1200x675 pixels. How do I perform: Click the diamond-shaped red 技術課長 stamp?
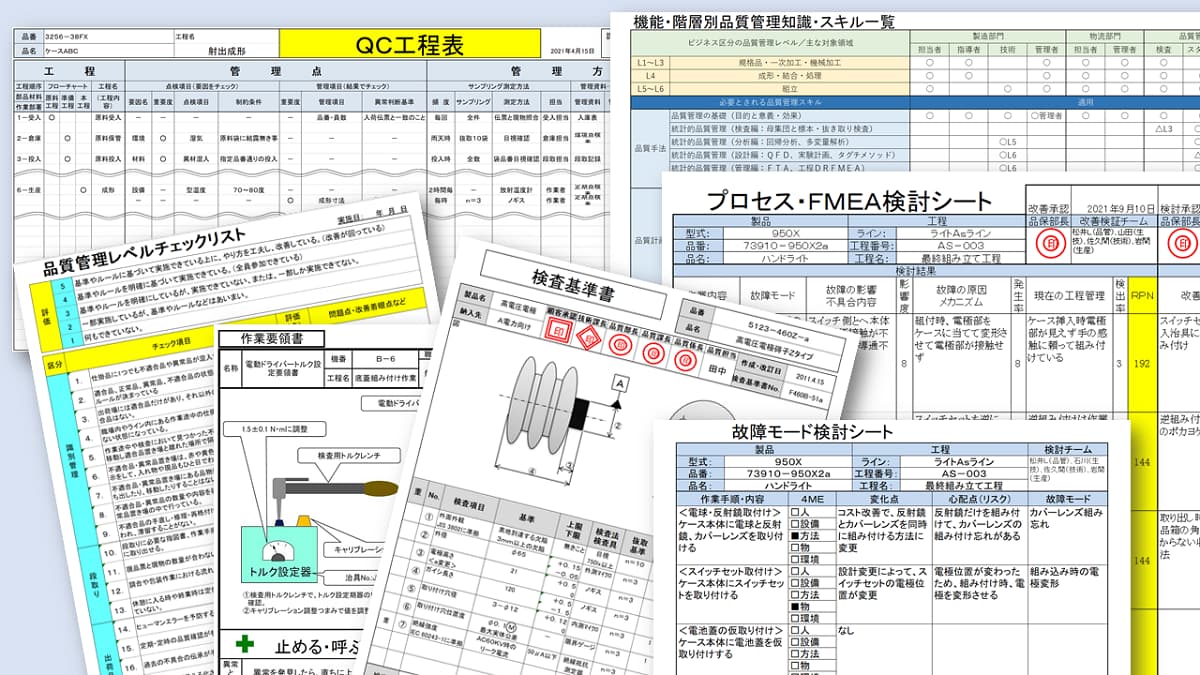(x=589, y=340)
